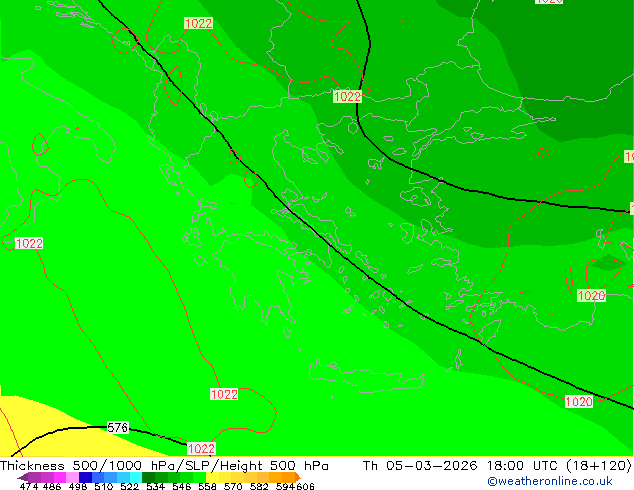Click the weatheronline.co.uk copyright link
The width and height of the screenshot is (634, 490).
click(549, 481)
